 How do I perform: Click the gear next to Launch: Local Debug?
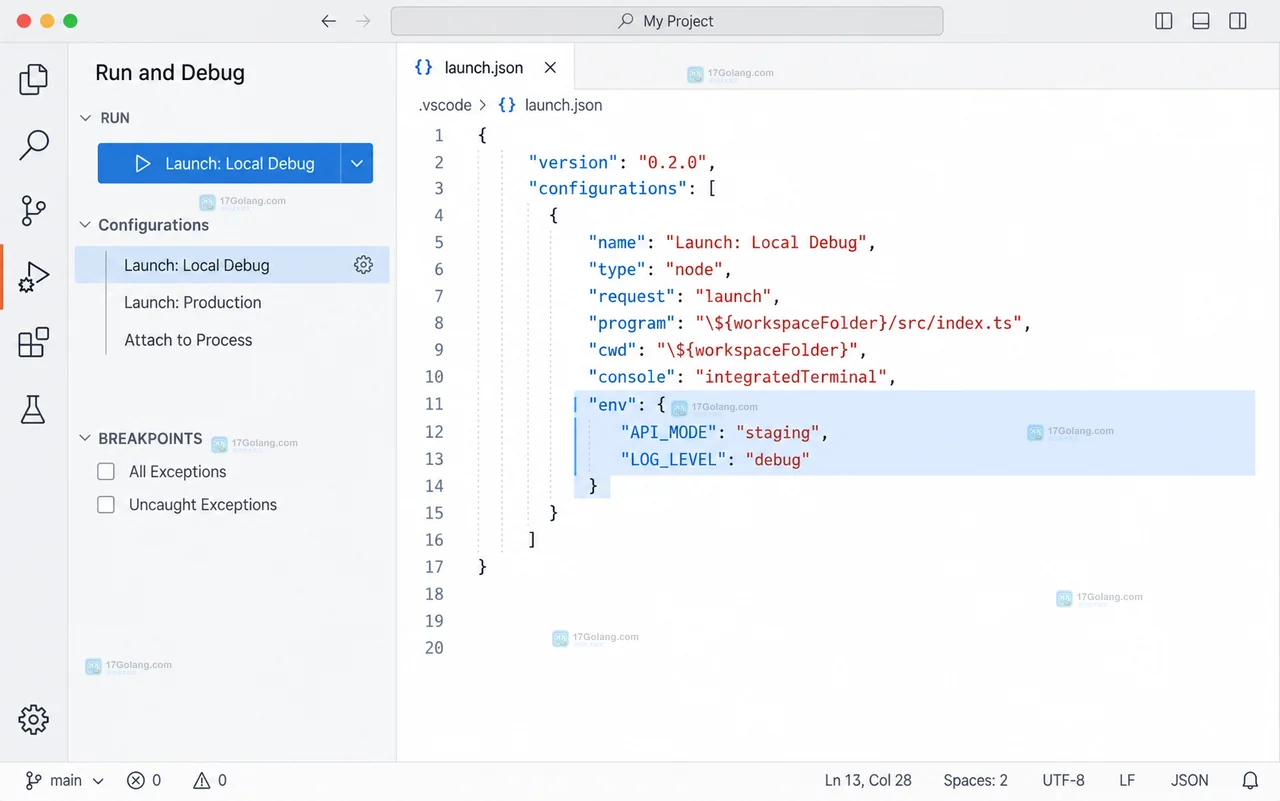[363, 265]
